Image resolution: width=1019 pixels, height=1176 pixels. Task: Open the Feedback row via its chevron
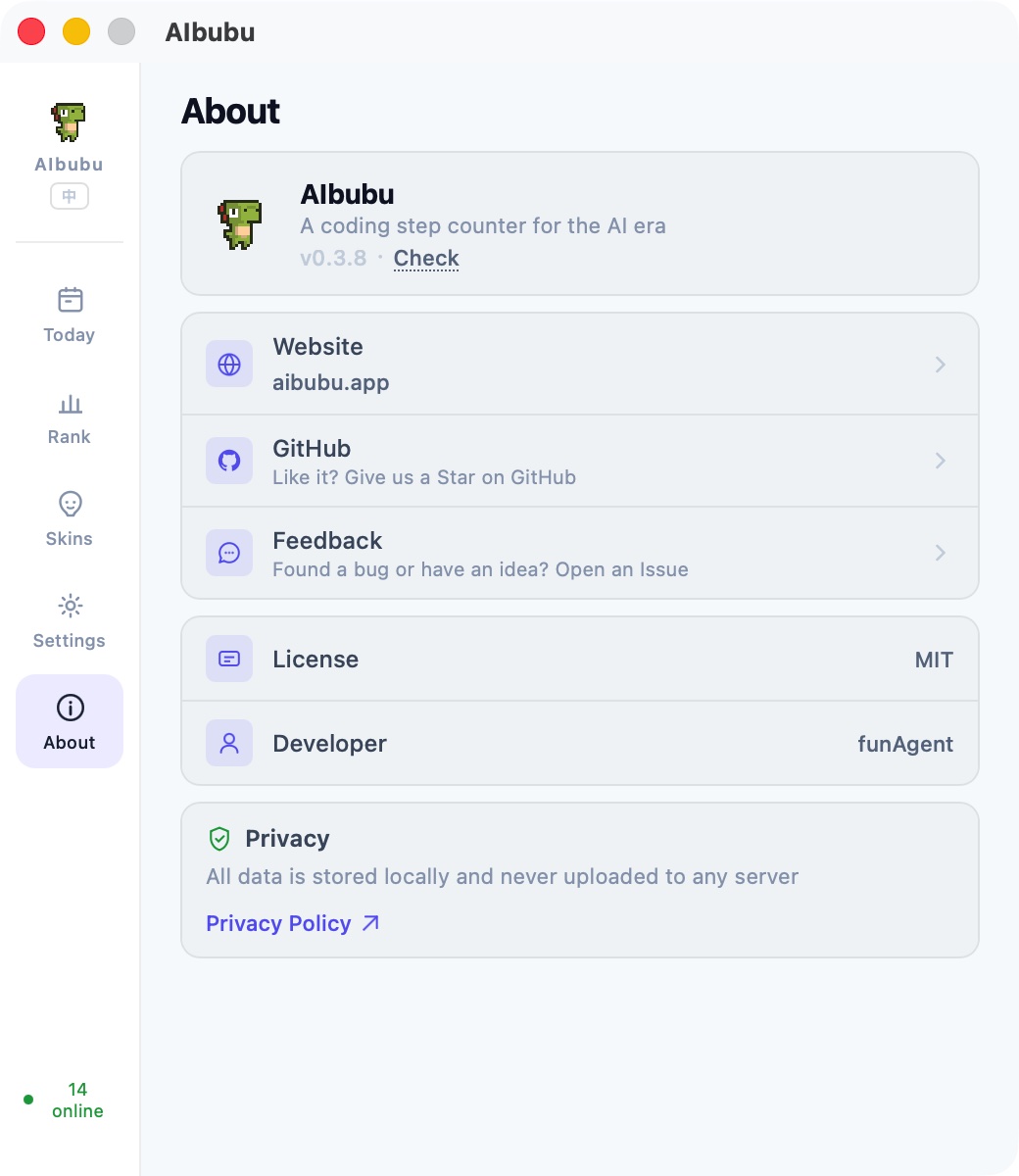(940, 552)
